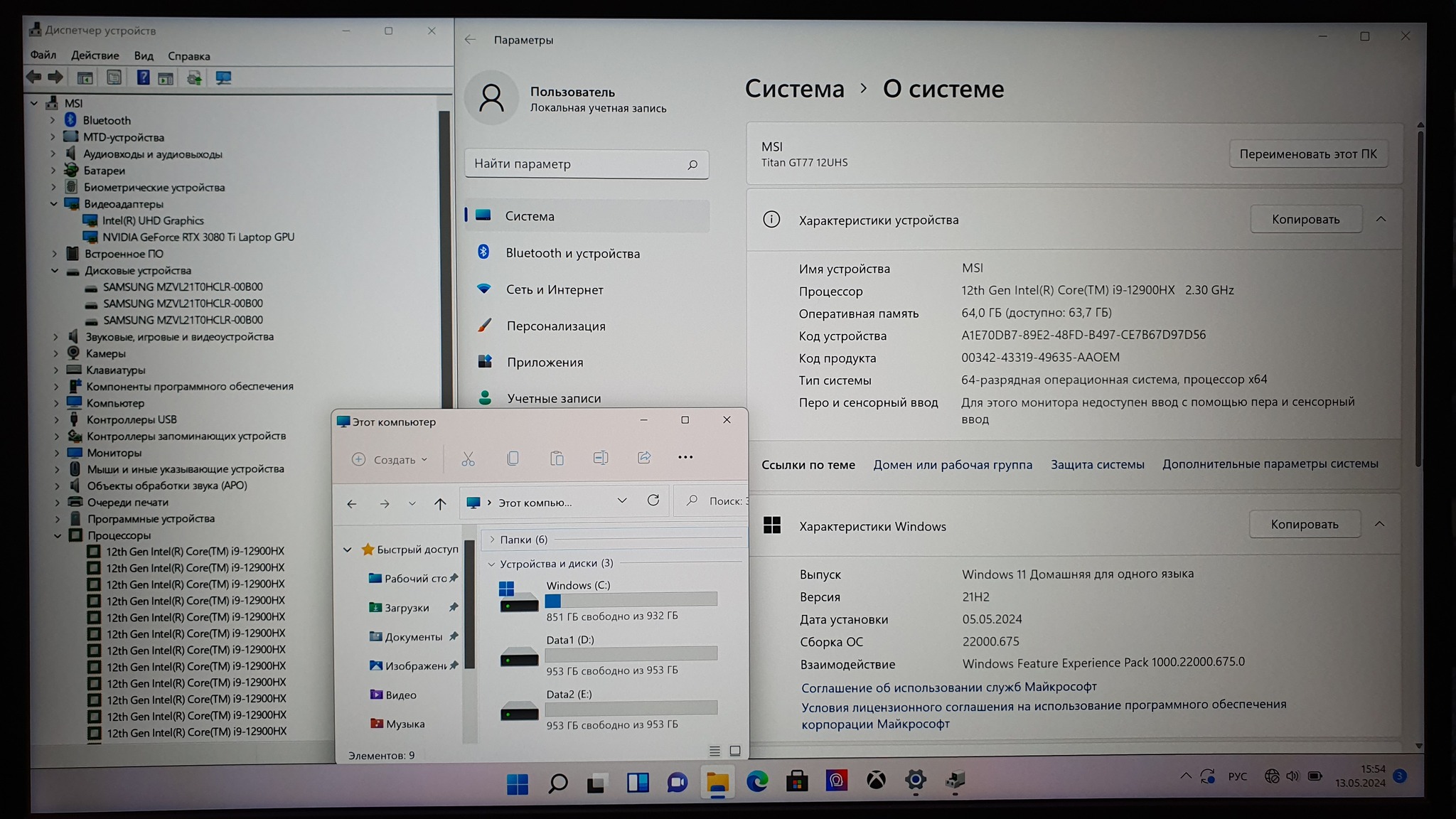Open the Действие menu in Device Manager
Screen dimensions: 1456x819
pos(95,55)
